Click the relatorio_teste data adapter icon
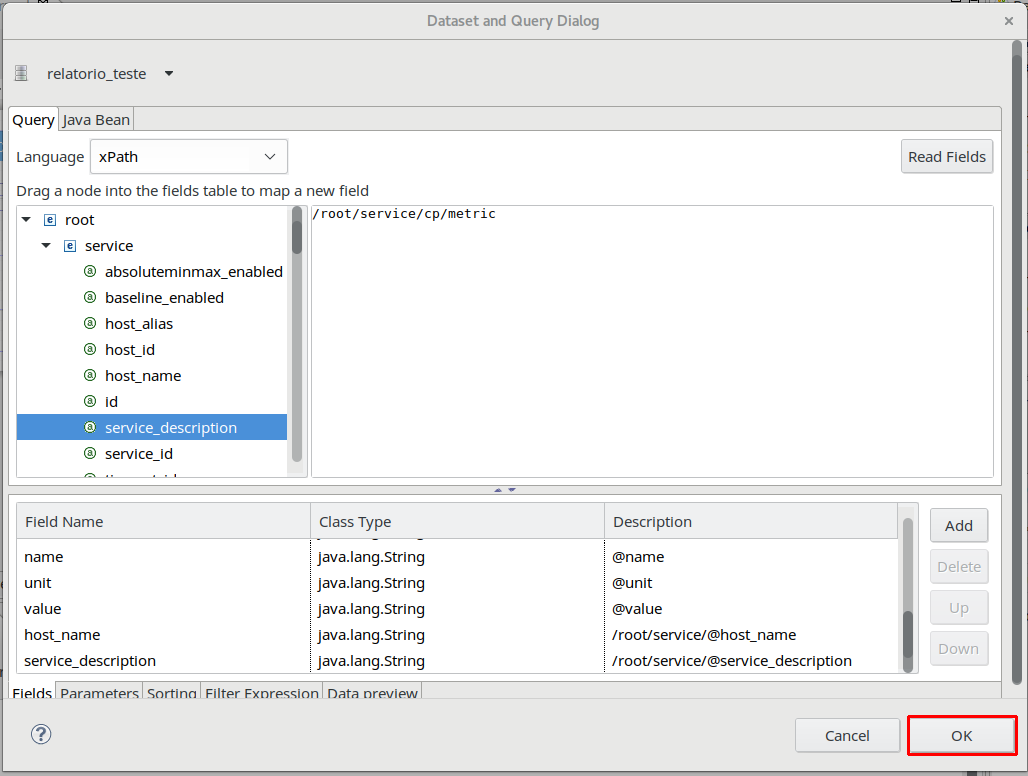This screenshot has width=1028, height=776. pyautogui.click(x=21, y=74)
